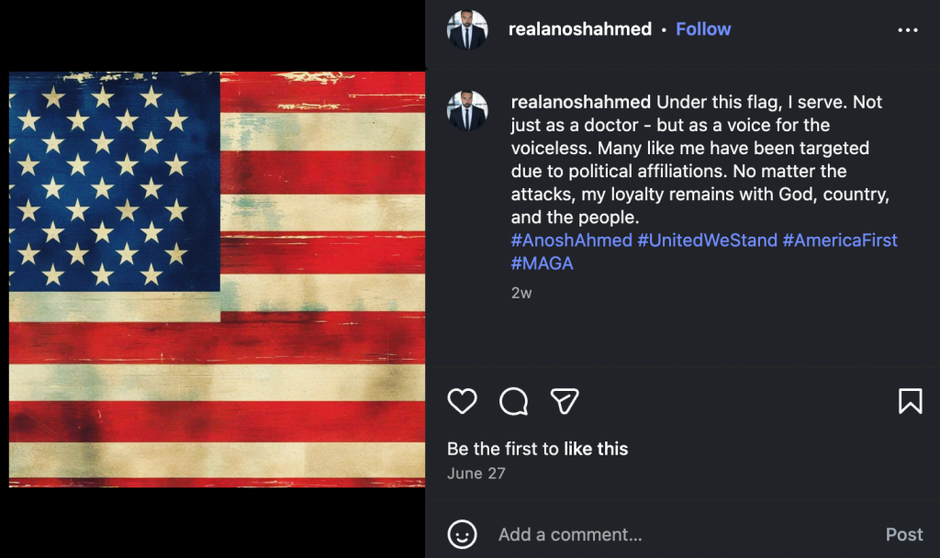Save the post with the bookmark icon

[x=910, y=401]
